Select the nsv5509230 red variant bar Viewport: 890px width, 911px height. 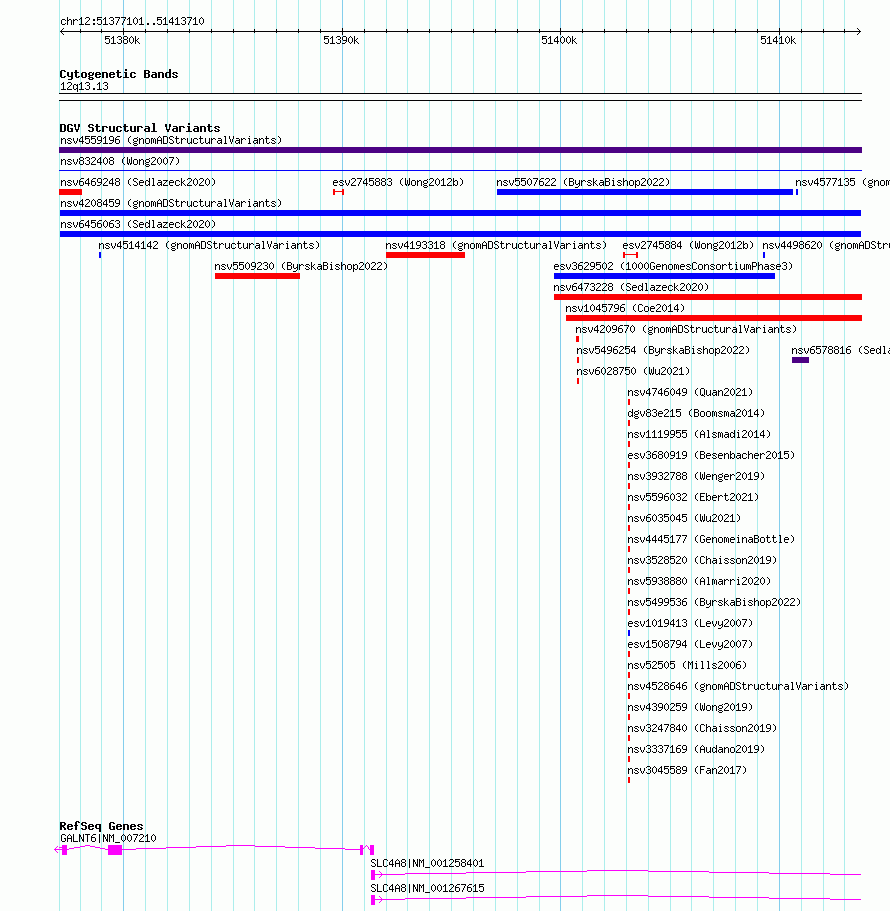pyautogui.click(x=257, y=275)
